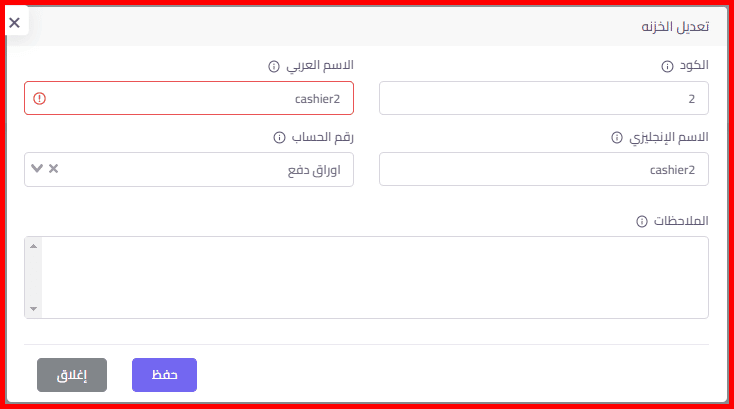
Task: Click the notes scrollbar track
Action: [x=33, y=277]
